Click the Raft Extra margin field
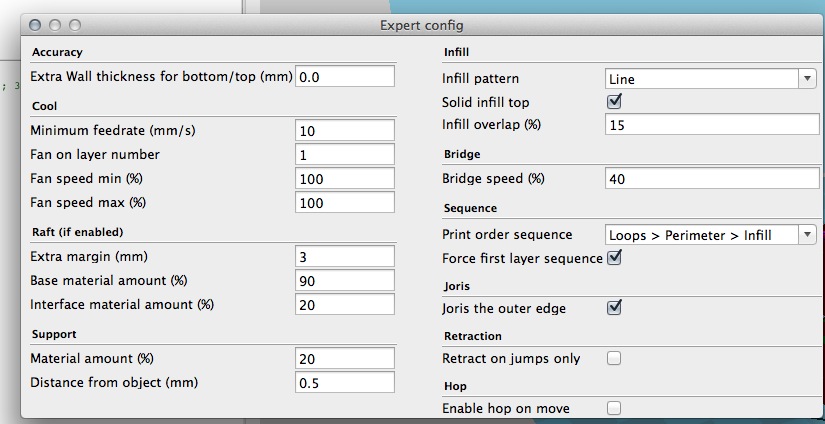This screenshot has height=424, width=825. (345, 257)
